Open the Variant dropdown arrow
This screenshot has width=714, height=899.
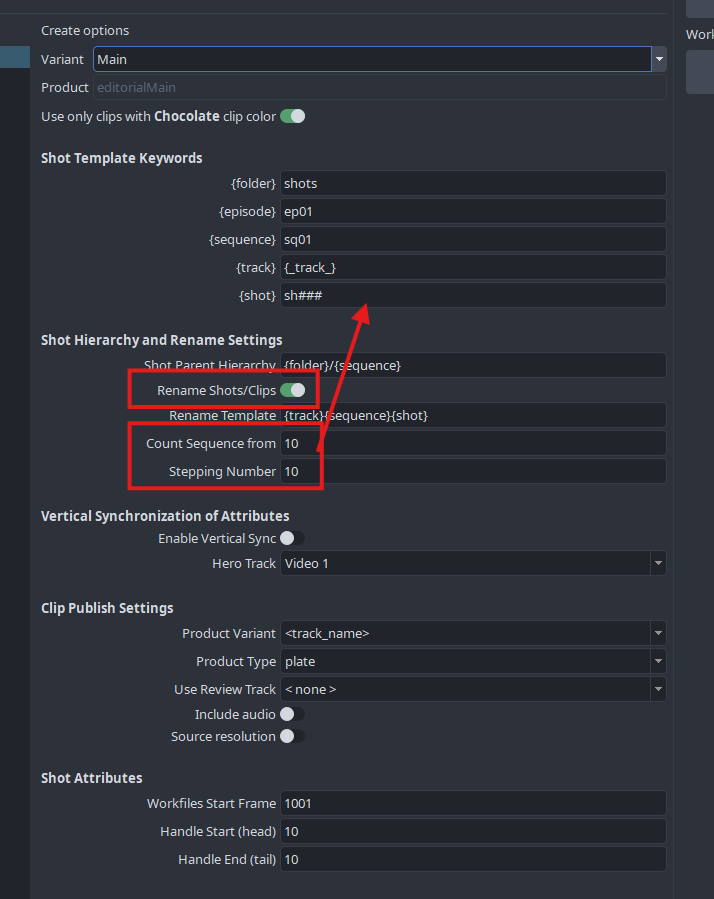[659, 59]
